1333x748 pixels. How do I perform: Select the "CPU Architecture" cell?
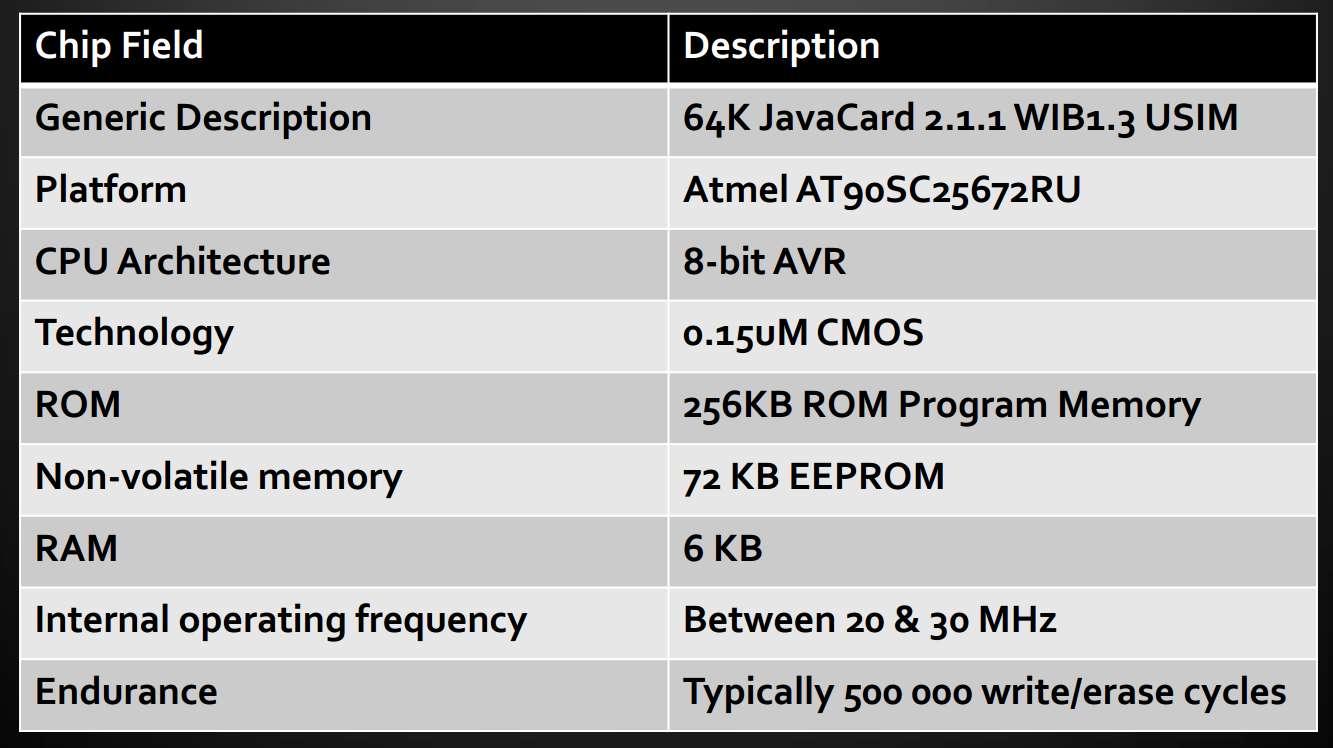coord(183,262)
